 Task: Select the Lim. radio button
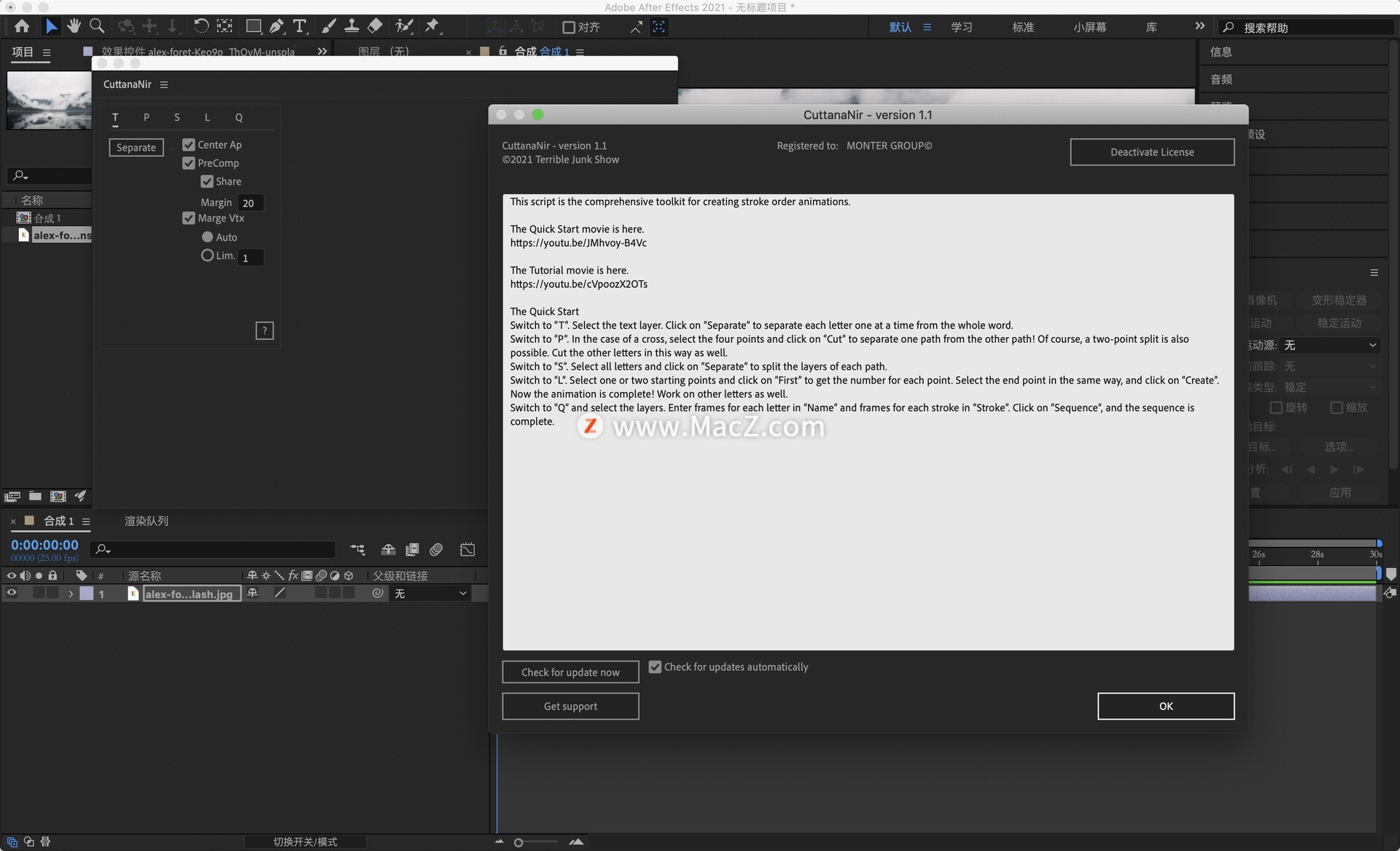207,255
